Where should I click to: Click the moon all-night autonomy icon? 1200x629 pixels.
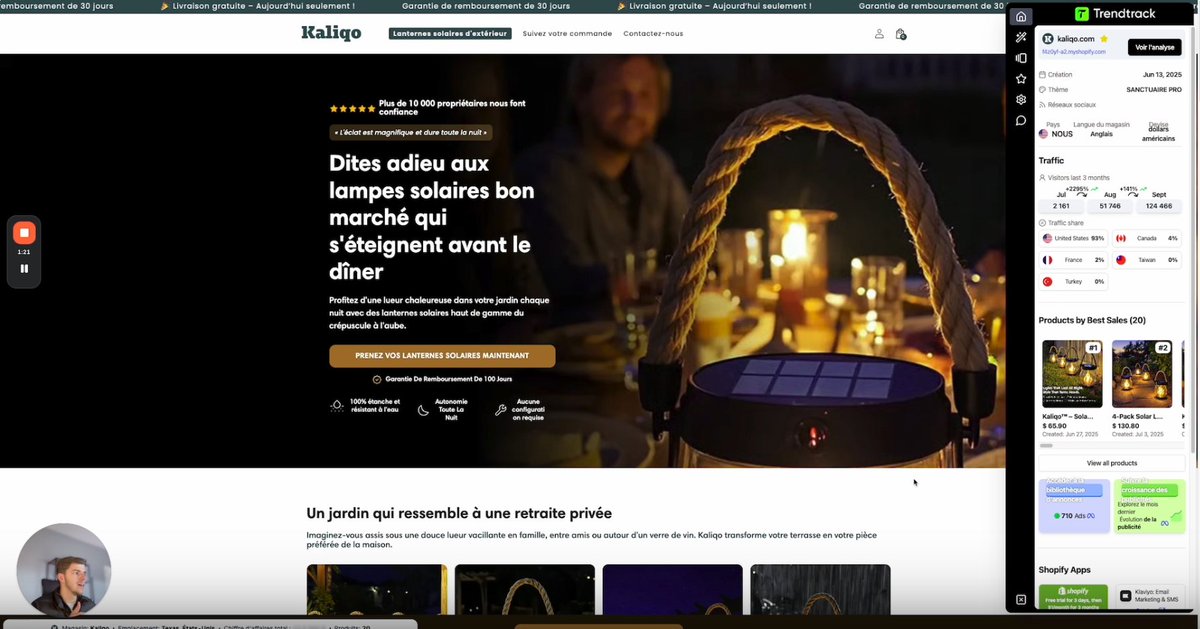[423, 409]
